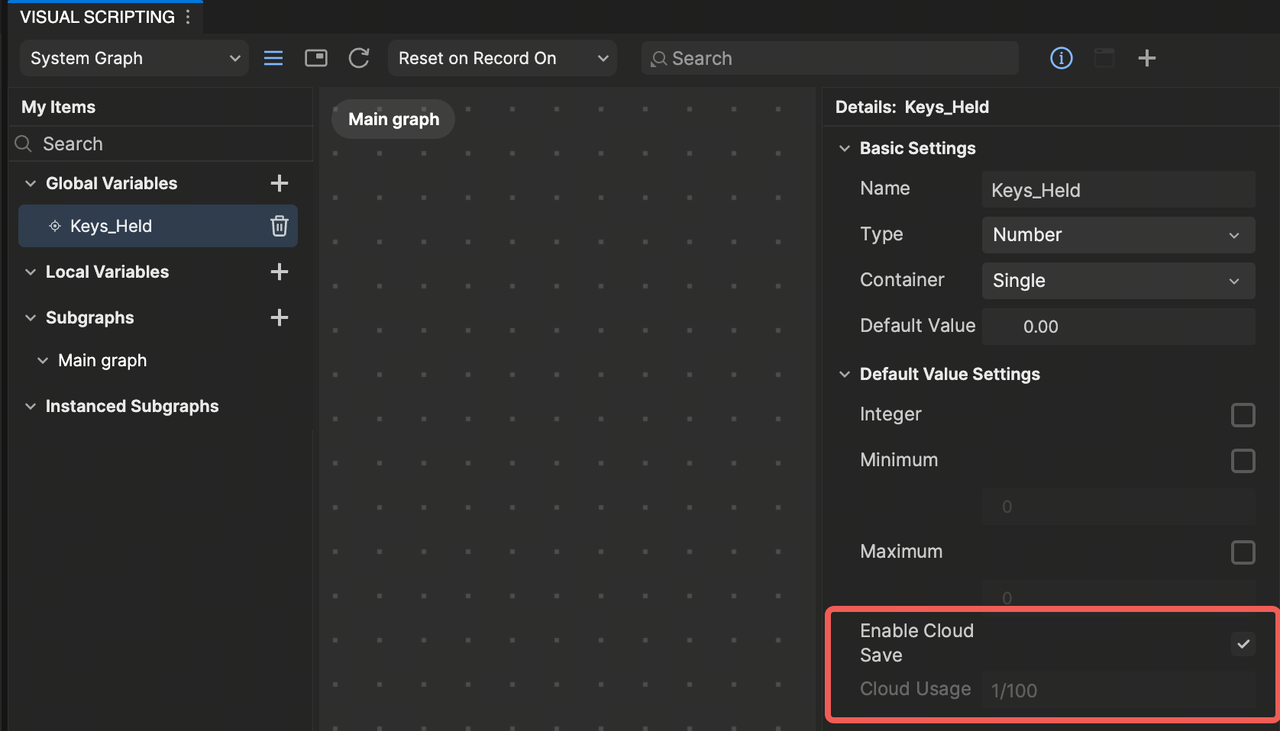Click the My Items panel header
This screenshot has width=1280, height=731.
click(x=58, y=107)
